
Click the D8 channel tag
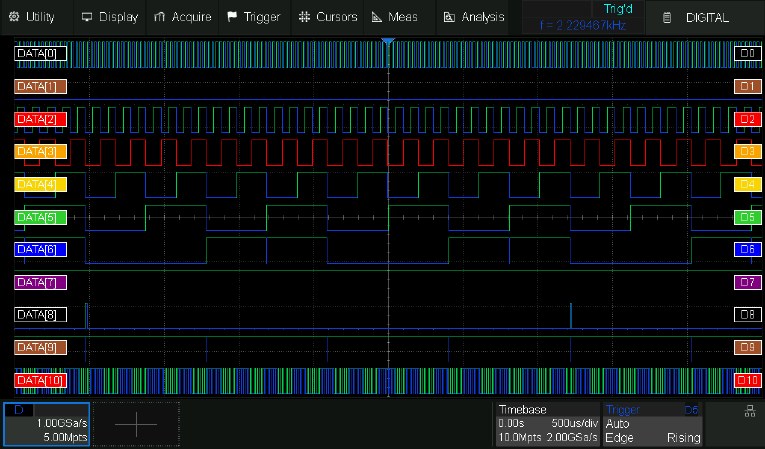pos(747,315)
